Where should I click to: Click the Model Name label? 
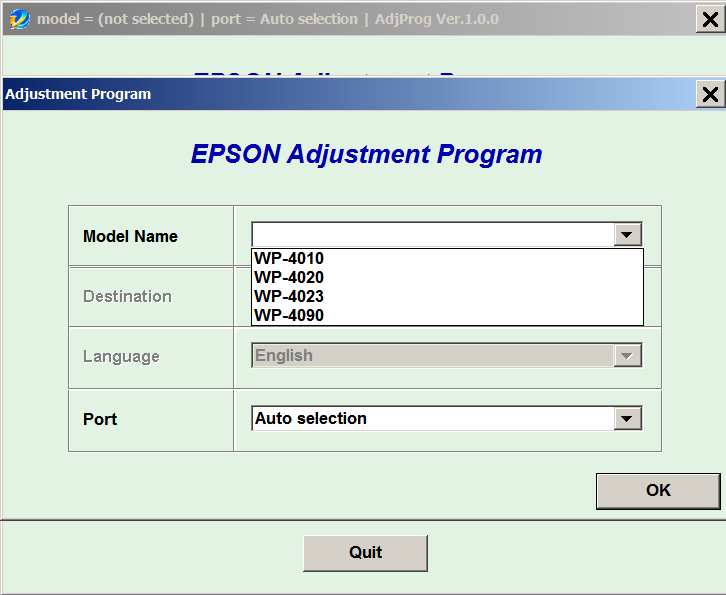(130, 236)
